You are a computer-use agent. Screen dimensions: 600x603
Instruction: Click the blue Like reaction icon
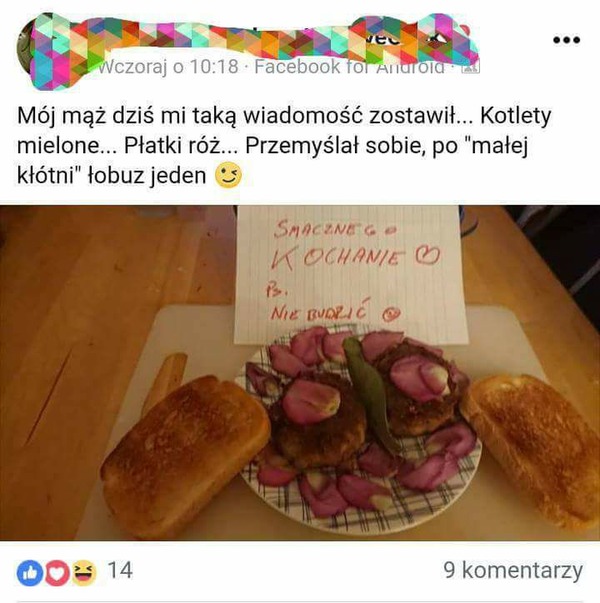coord(30,573)
